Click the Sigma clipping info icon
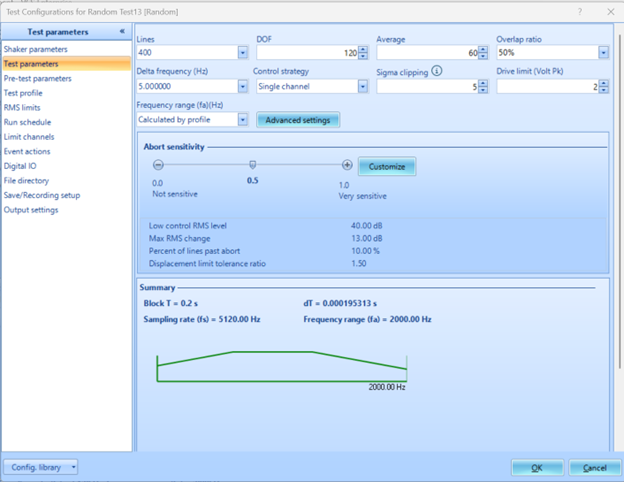The width and height of the screenshot is (624, 482). point(437,71)
